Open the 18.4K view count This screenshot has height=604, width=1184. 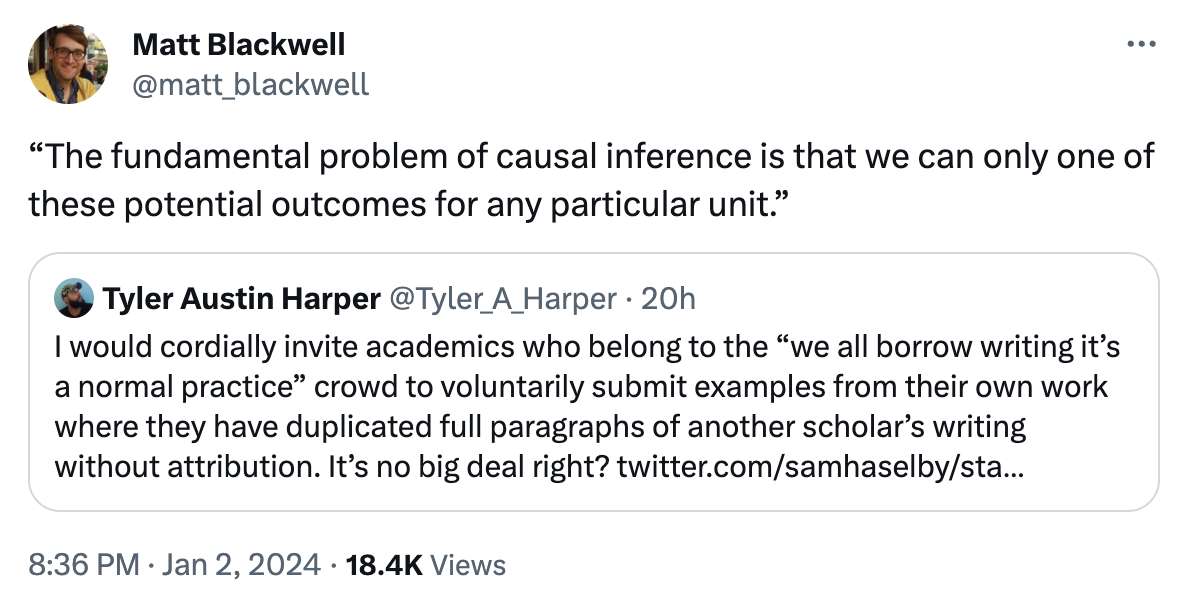(x=384, y=565)
